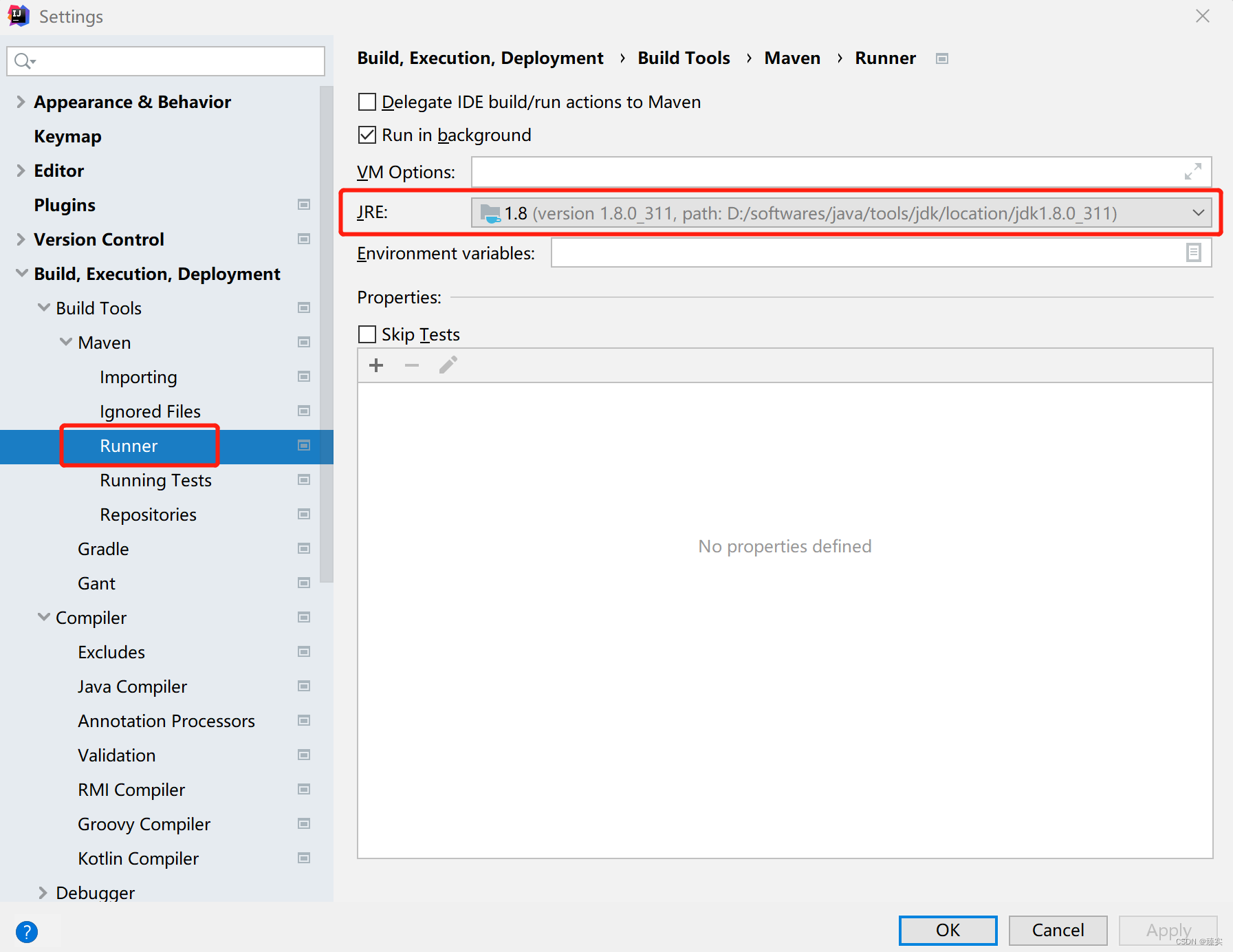Open the Running Tests settings page

pos(155,480)
